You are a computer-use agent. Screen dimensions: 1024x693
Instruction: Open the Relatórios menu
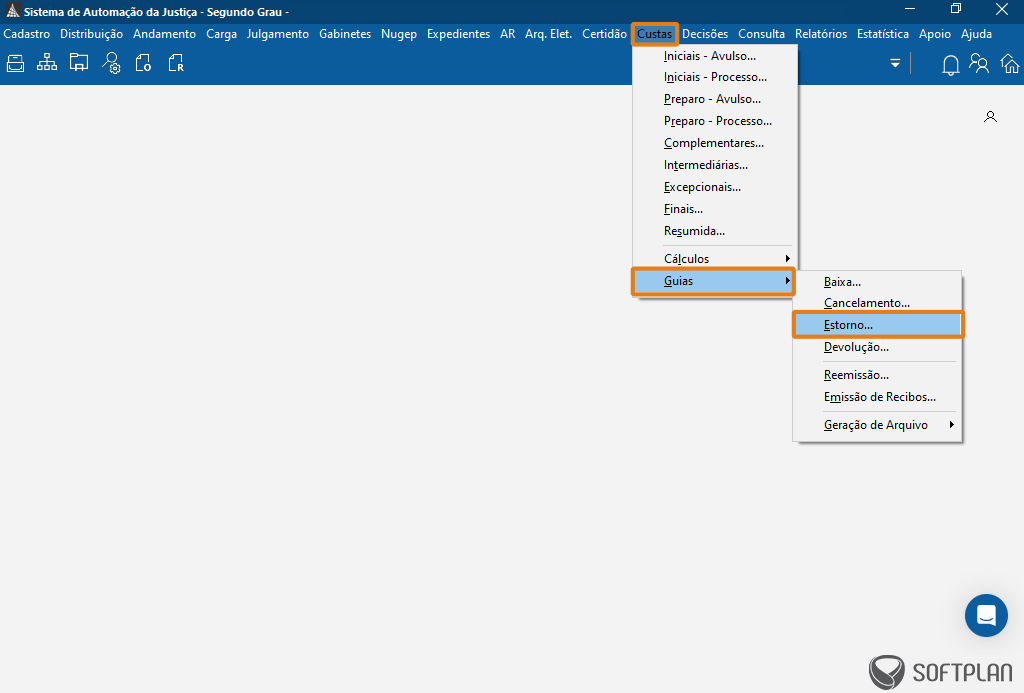[x=821, y=34]
